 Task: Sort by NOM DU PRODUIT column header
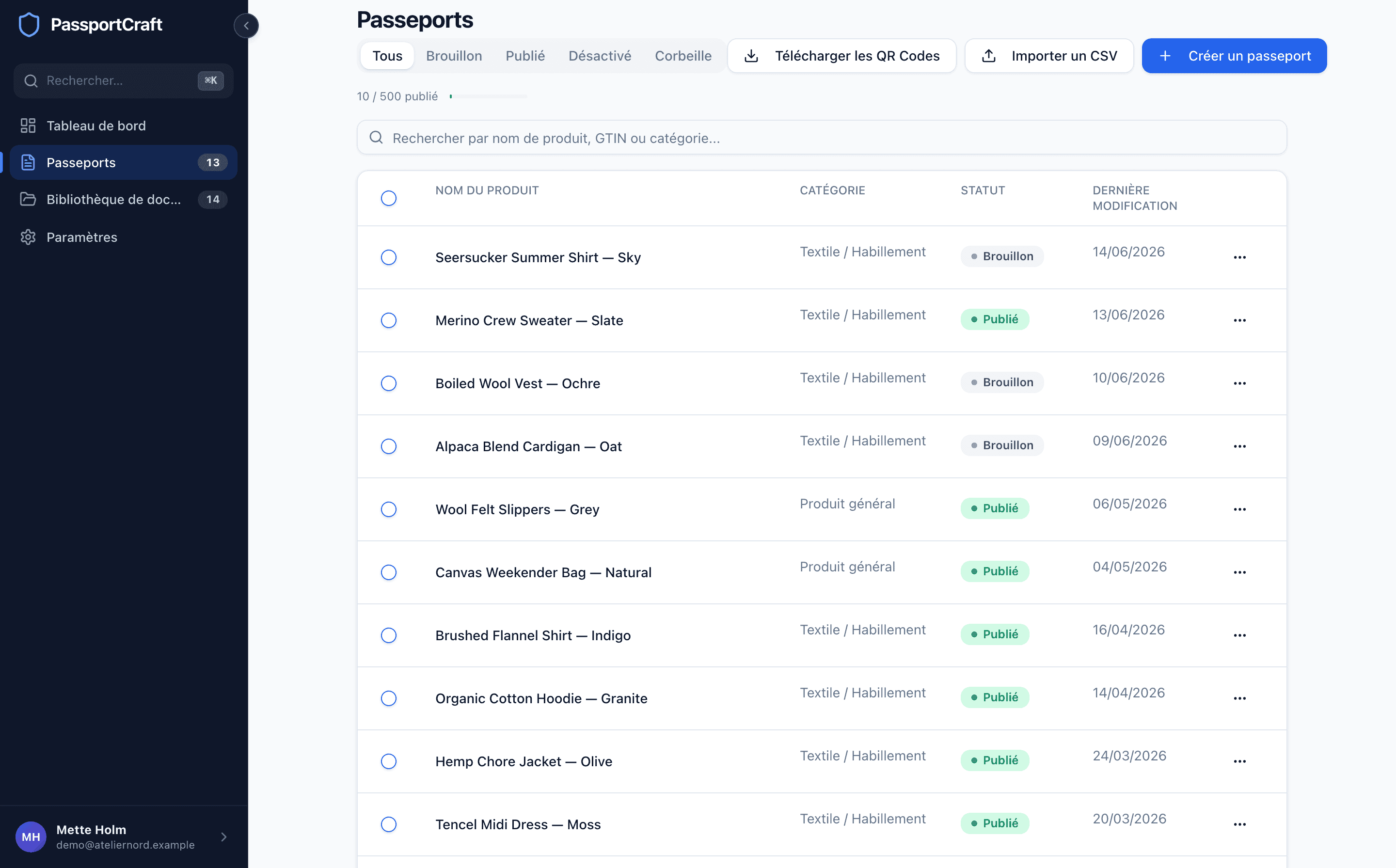coord(487,190)
